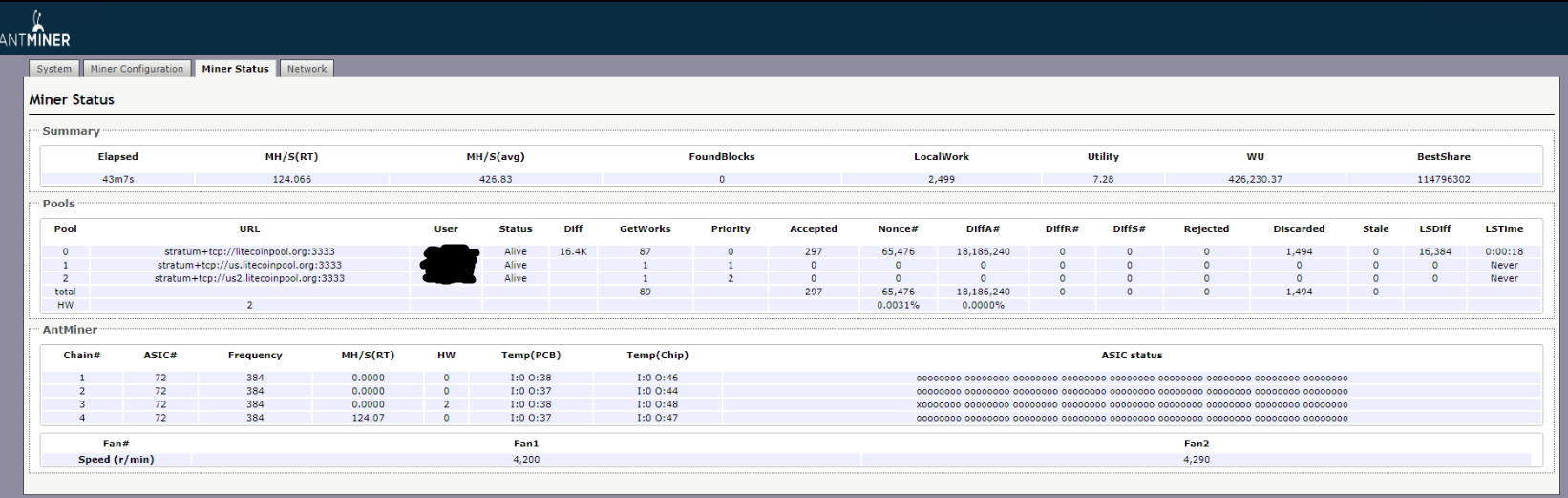Click the Fan# label

coord(116,444)
